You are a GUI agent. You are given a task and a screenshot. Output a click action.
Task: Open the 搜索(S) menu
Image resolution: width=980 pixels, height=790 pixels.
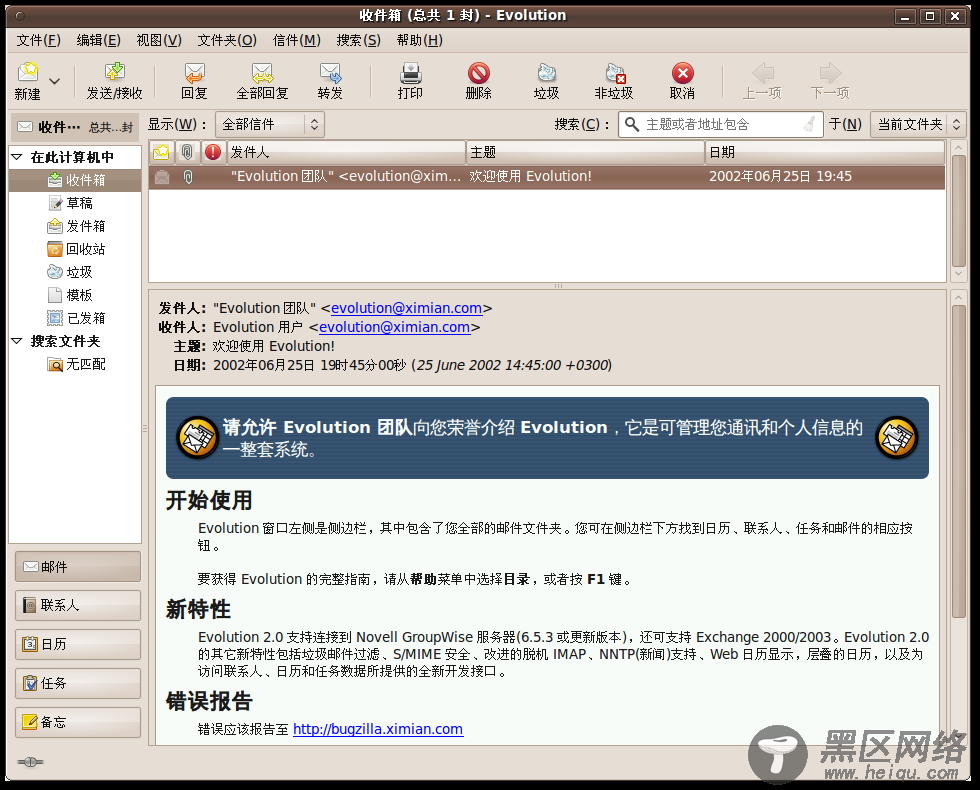click(358, 41)
